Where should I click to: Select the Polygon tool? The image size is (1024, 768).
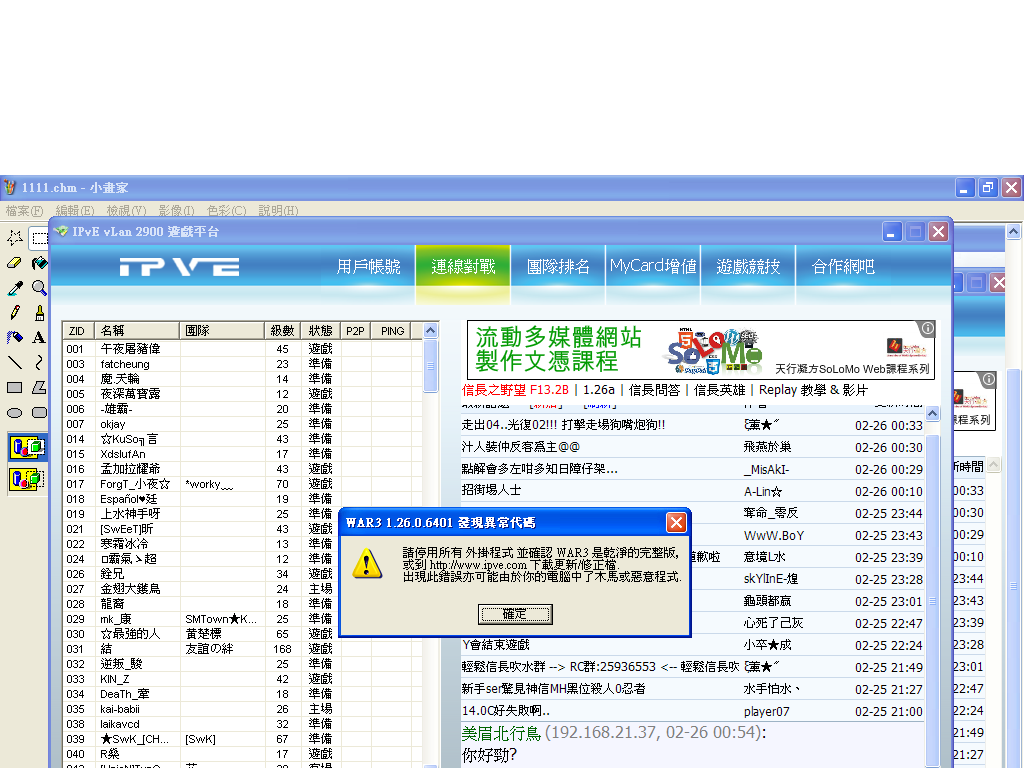click(x=38, y=387)
